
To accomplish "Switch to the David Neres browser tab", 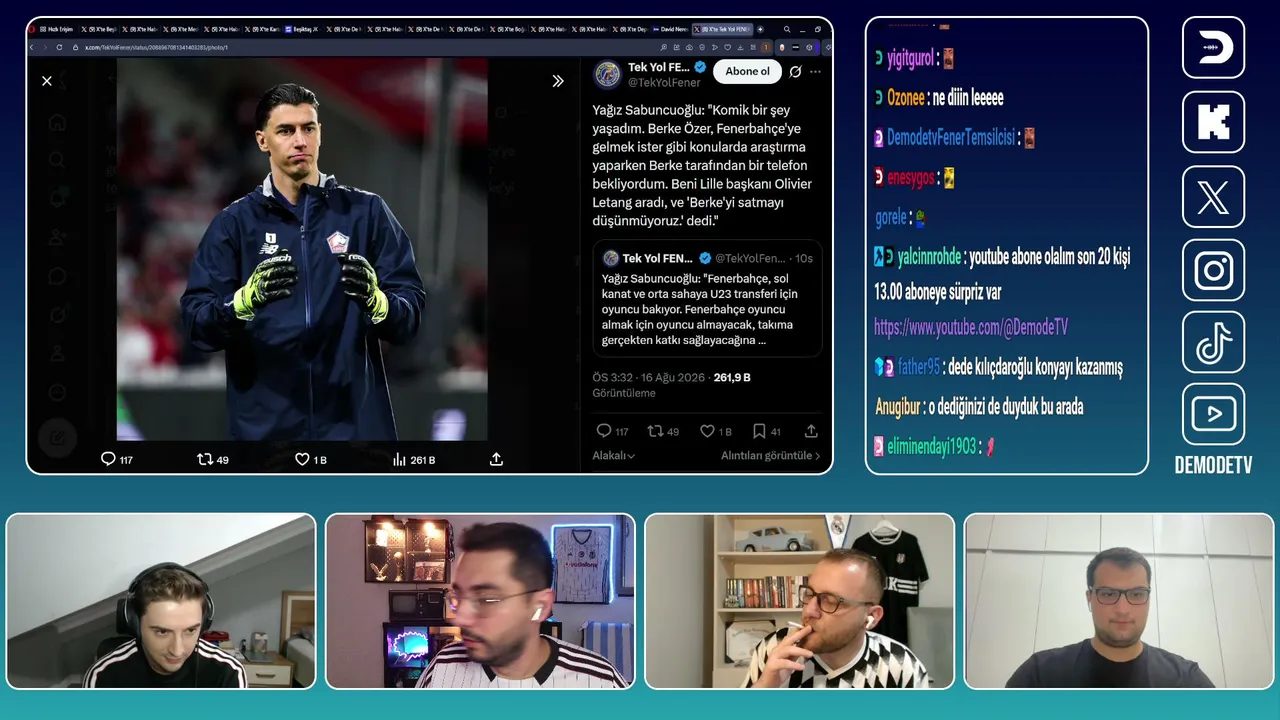I will pos(671,29).
